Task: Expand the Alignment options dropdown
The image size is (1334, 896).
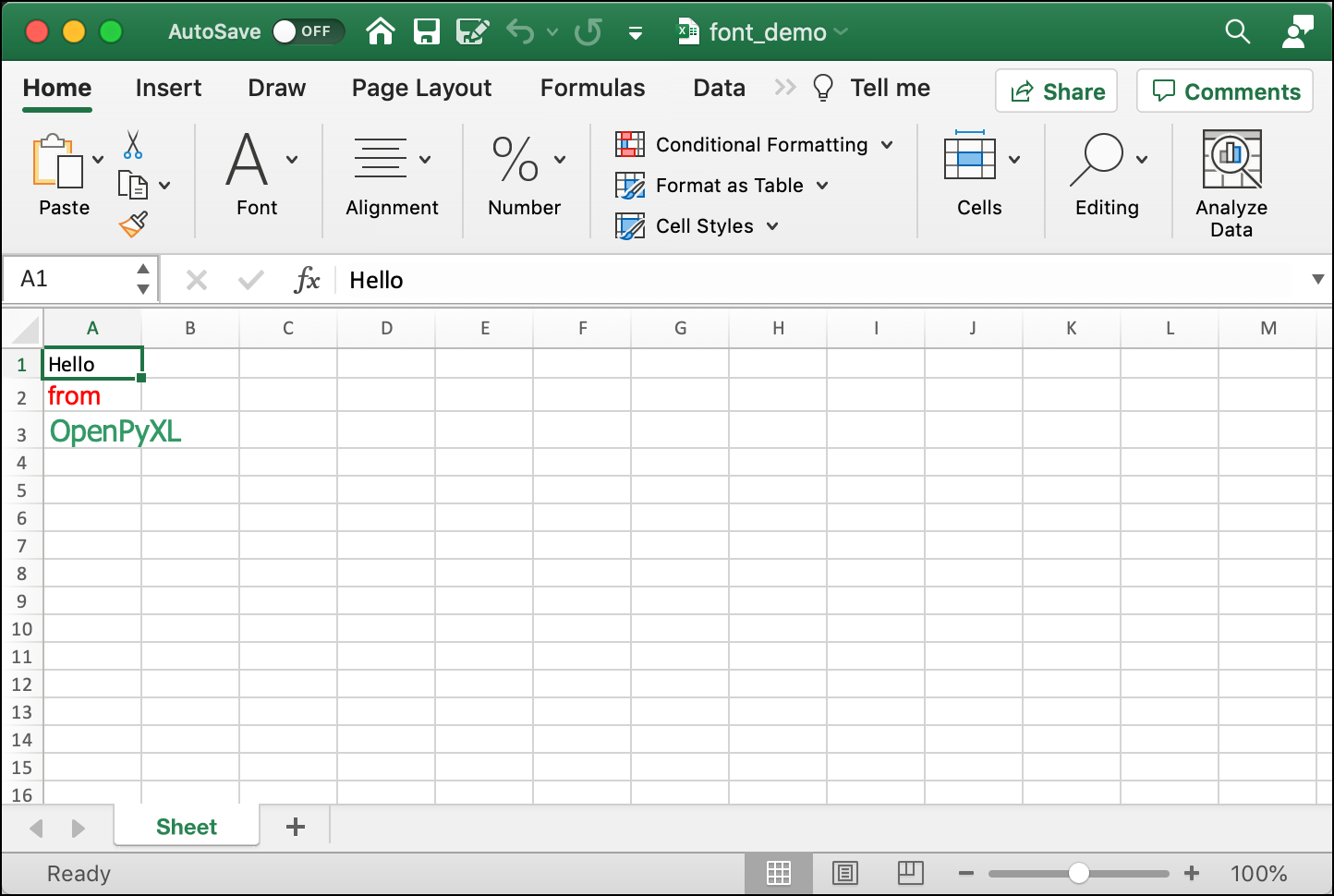Action: pos(424,158)
